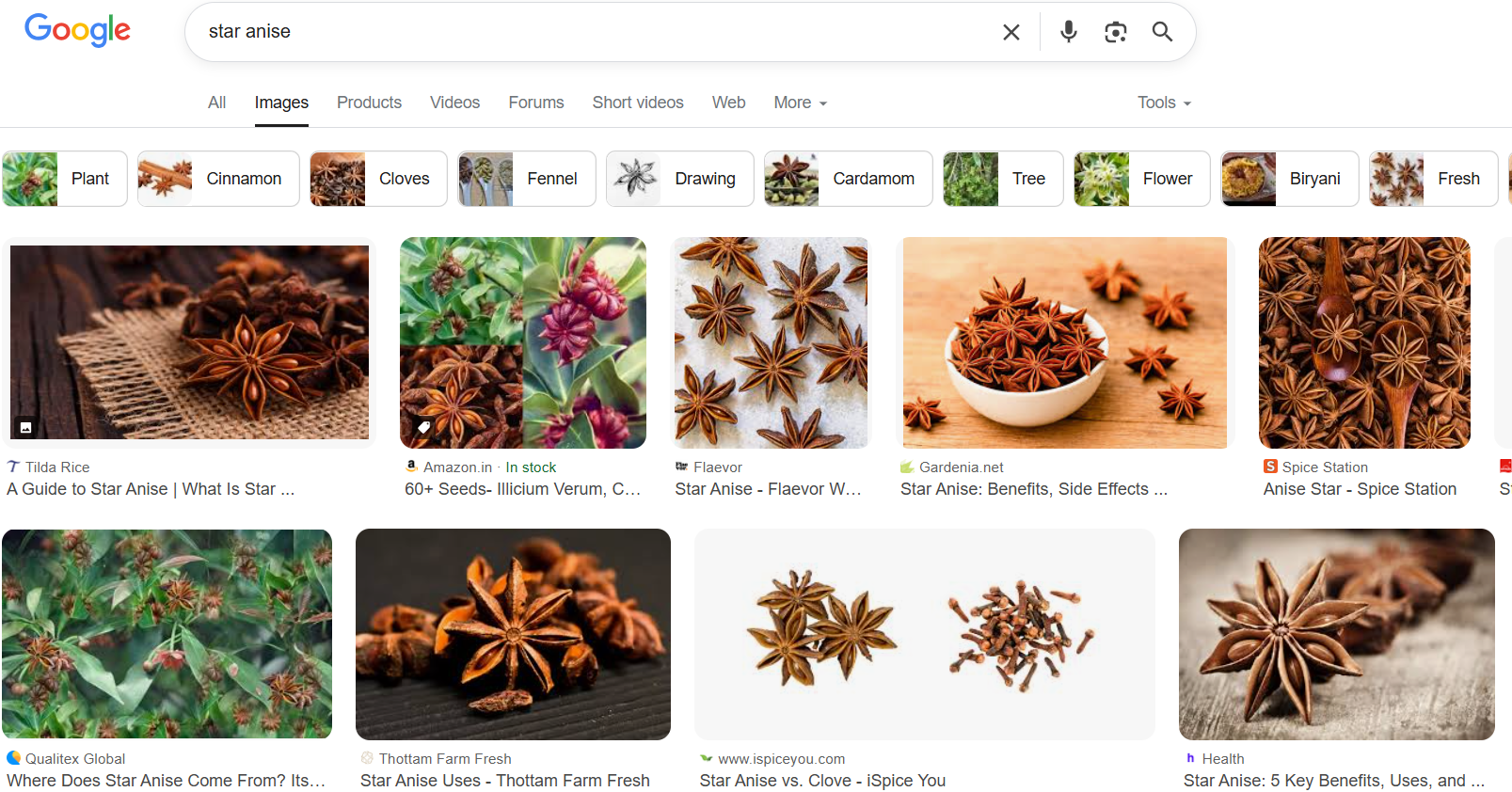
Task: Apply the Drawing filter chip
Action: point(680,179)
